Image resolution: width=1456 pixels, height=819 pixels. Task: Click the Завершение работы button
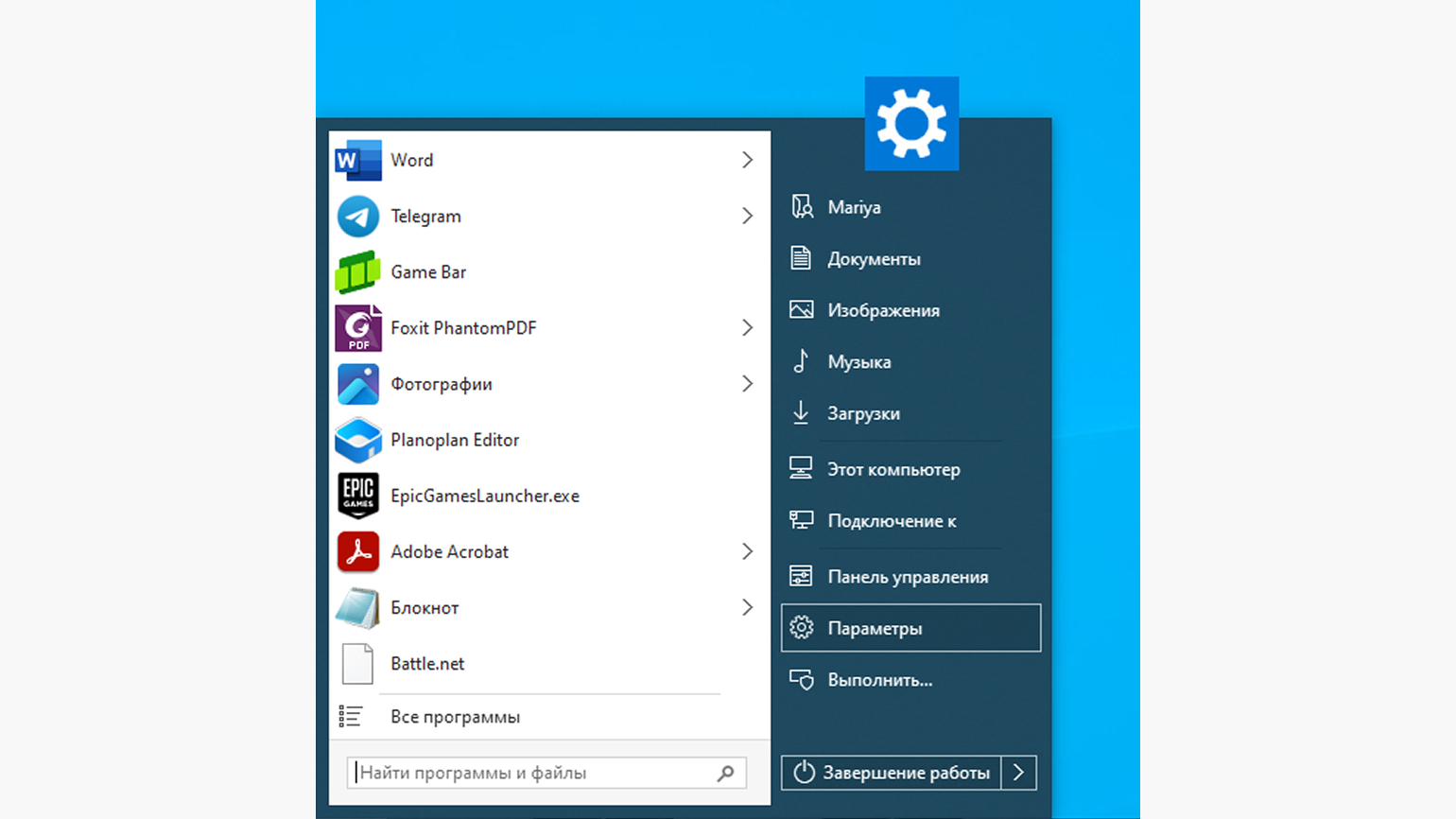pos(893,773)
